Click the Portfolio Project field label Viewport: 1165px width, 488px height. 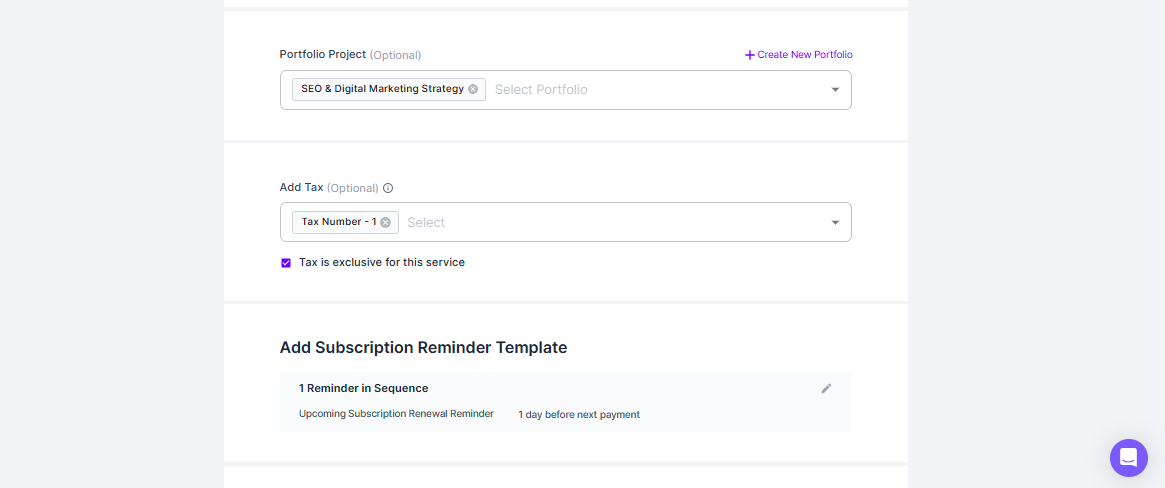[x=323, y=55]
